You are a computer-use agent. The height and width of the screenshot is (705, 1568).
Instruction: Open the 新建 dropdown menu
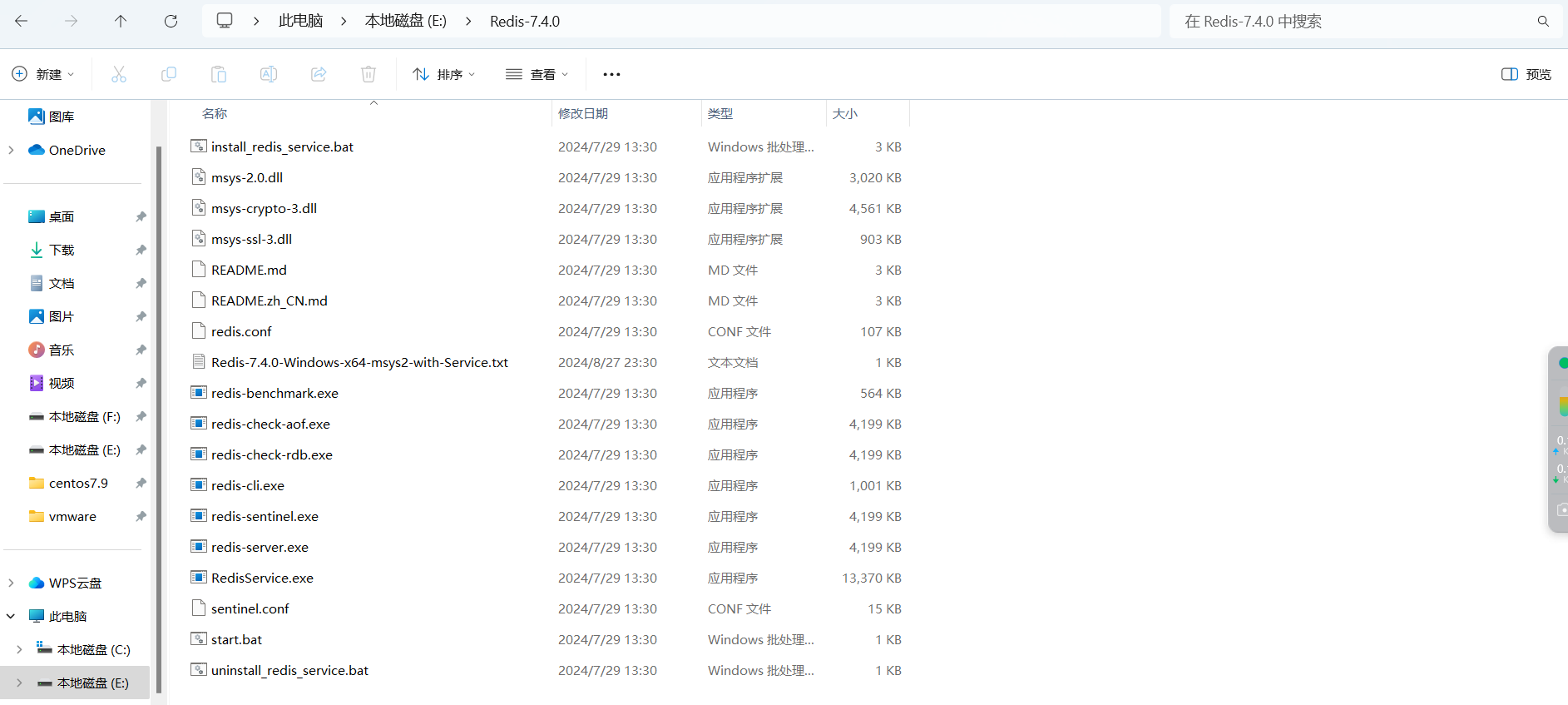(x=43, y=74)
